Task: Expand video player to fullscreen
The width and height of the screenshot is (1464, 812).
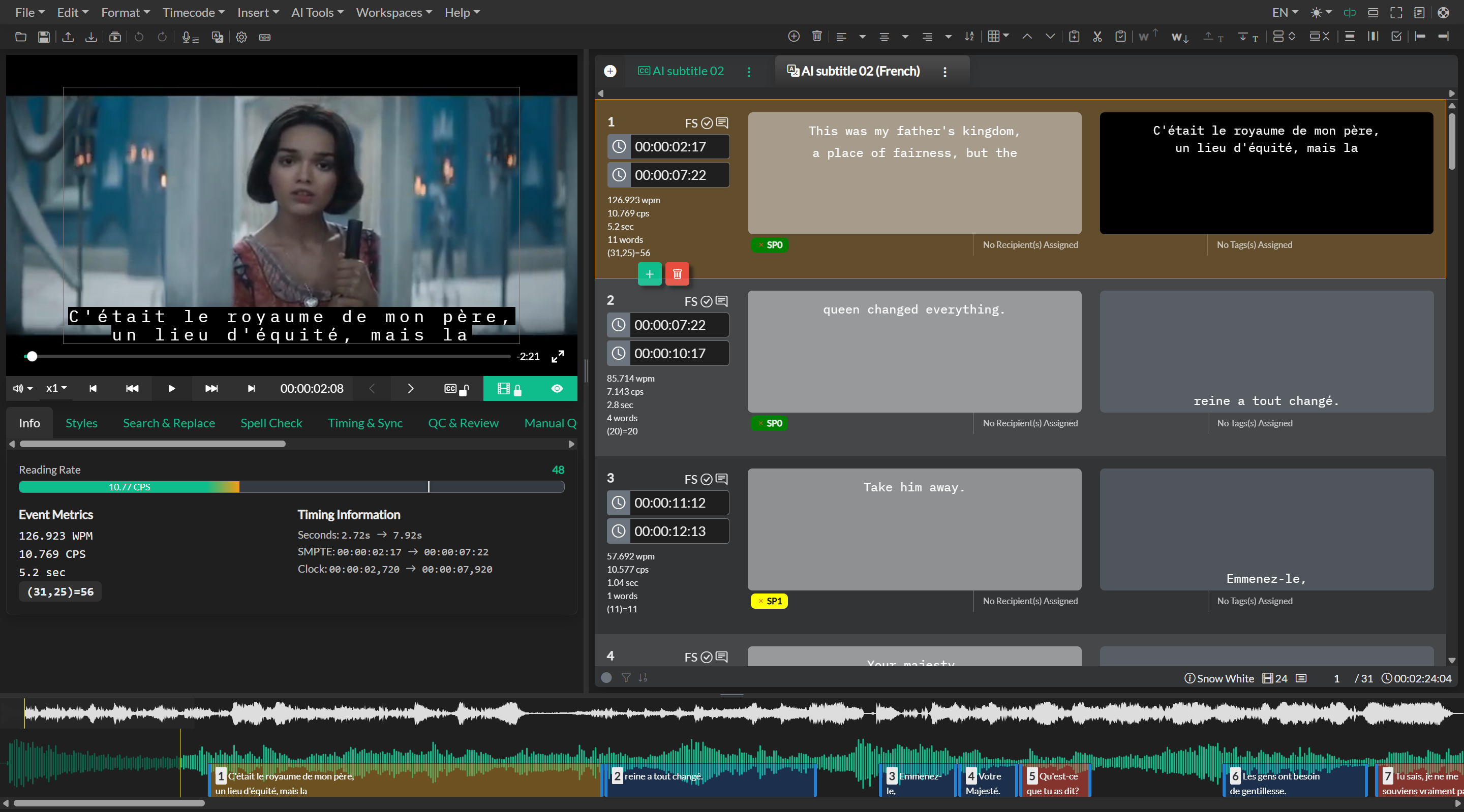Action: 558,356
